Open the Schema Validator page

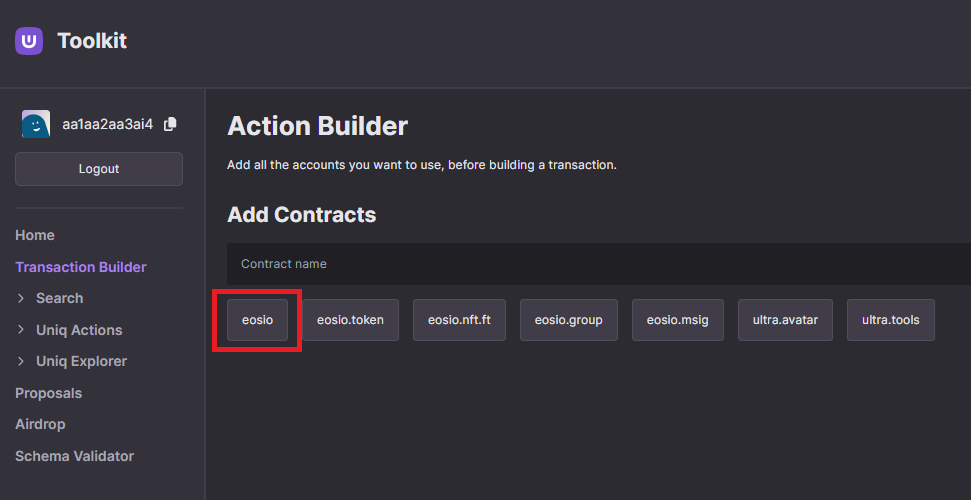(x=74, y=456)
